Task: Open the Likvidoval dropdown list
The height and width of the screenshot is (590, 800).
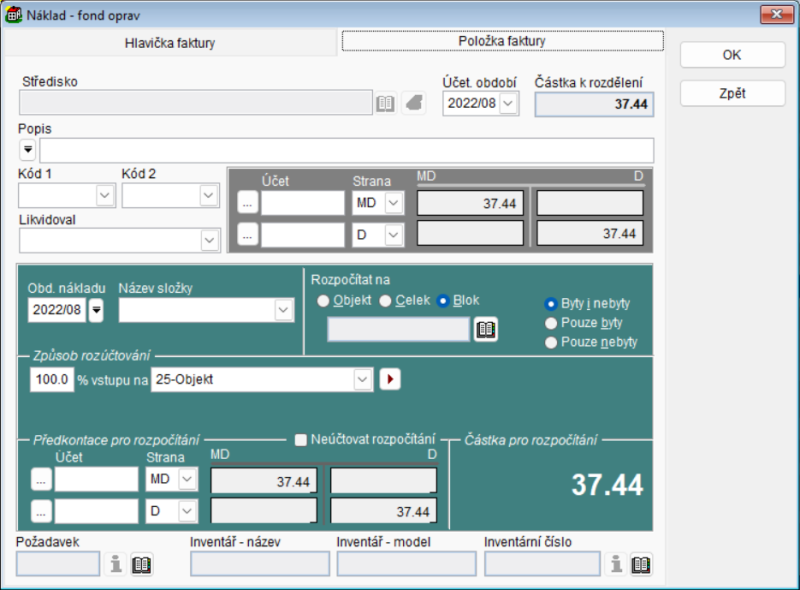Action: coord(210,240)
